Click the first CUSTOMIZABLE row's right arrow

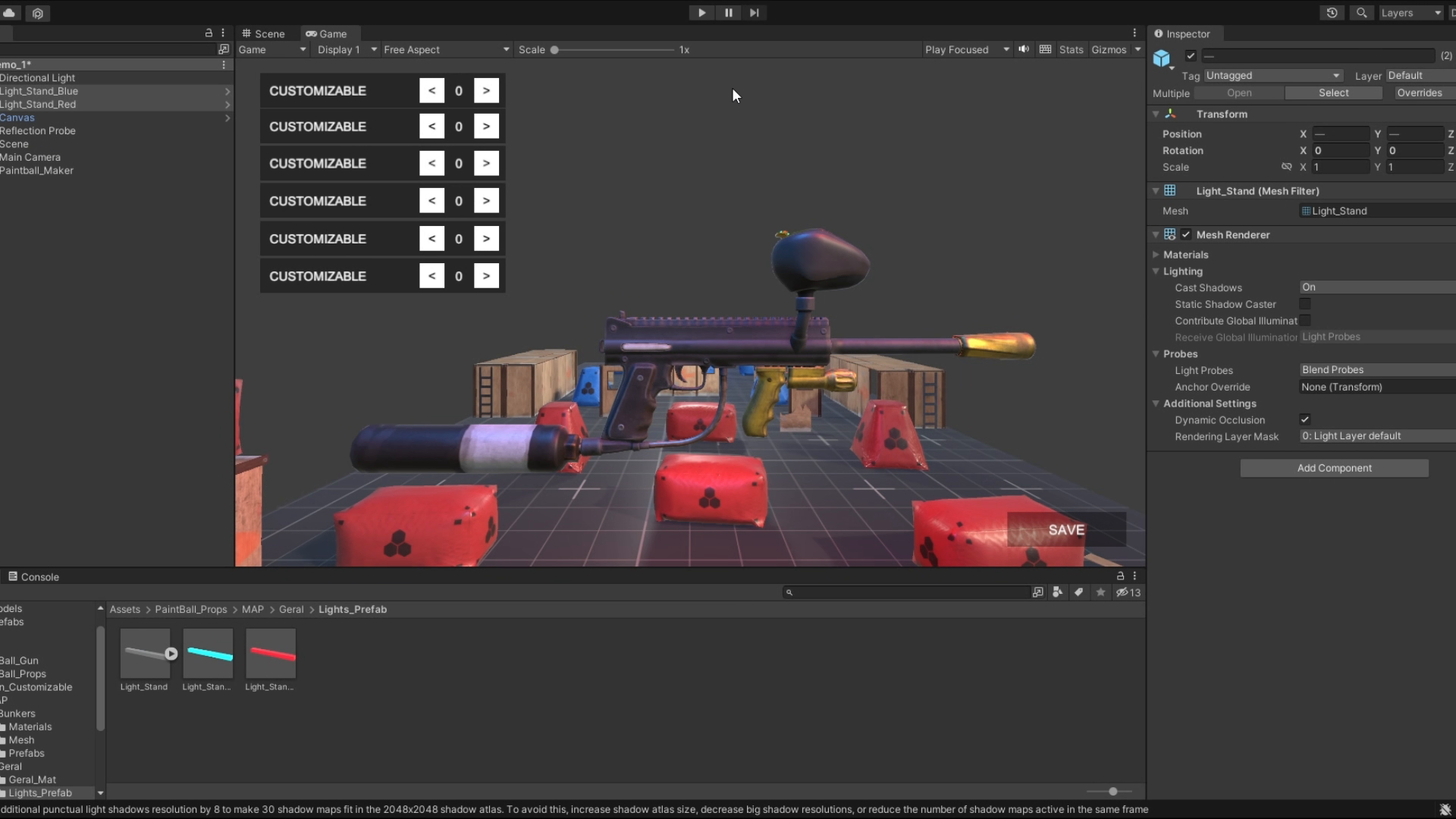486,90
